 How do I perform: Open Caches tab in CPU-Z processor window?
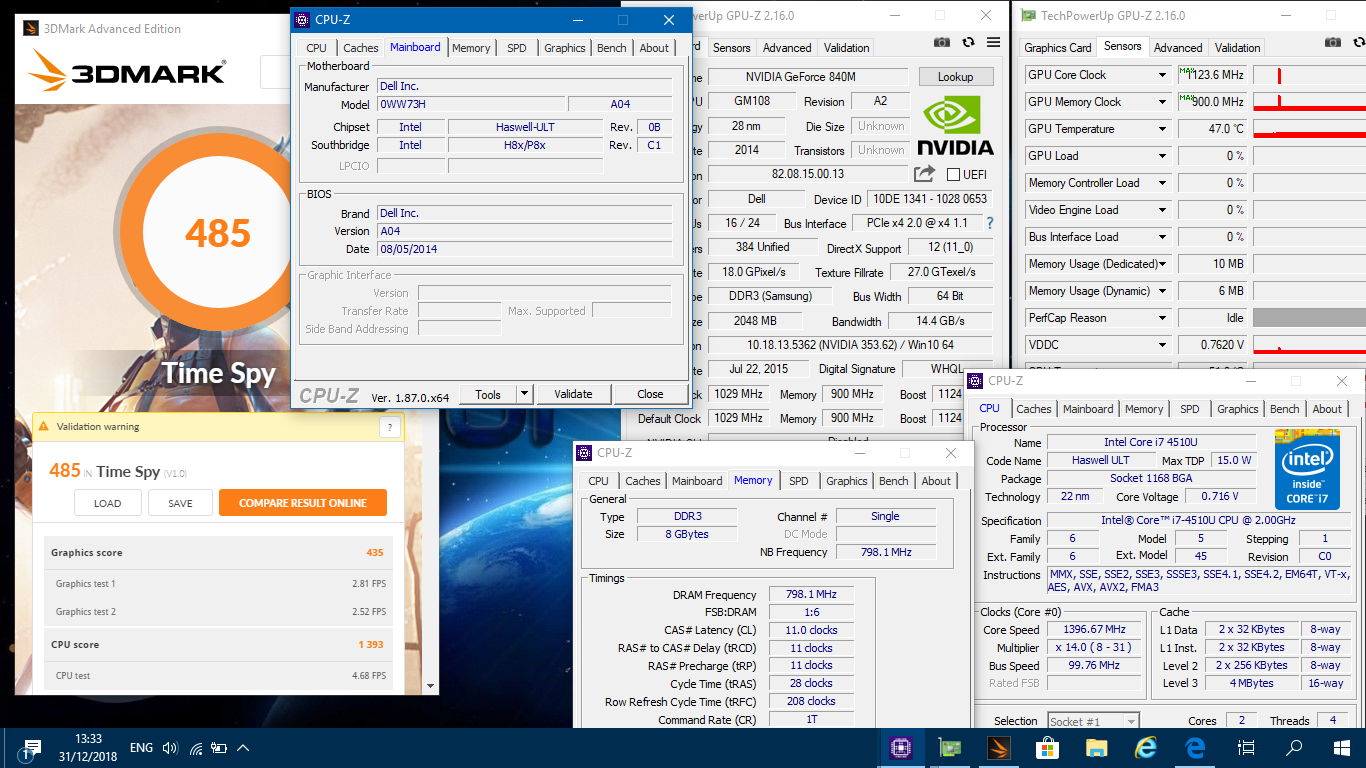(x=1034, y=409)
